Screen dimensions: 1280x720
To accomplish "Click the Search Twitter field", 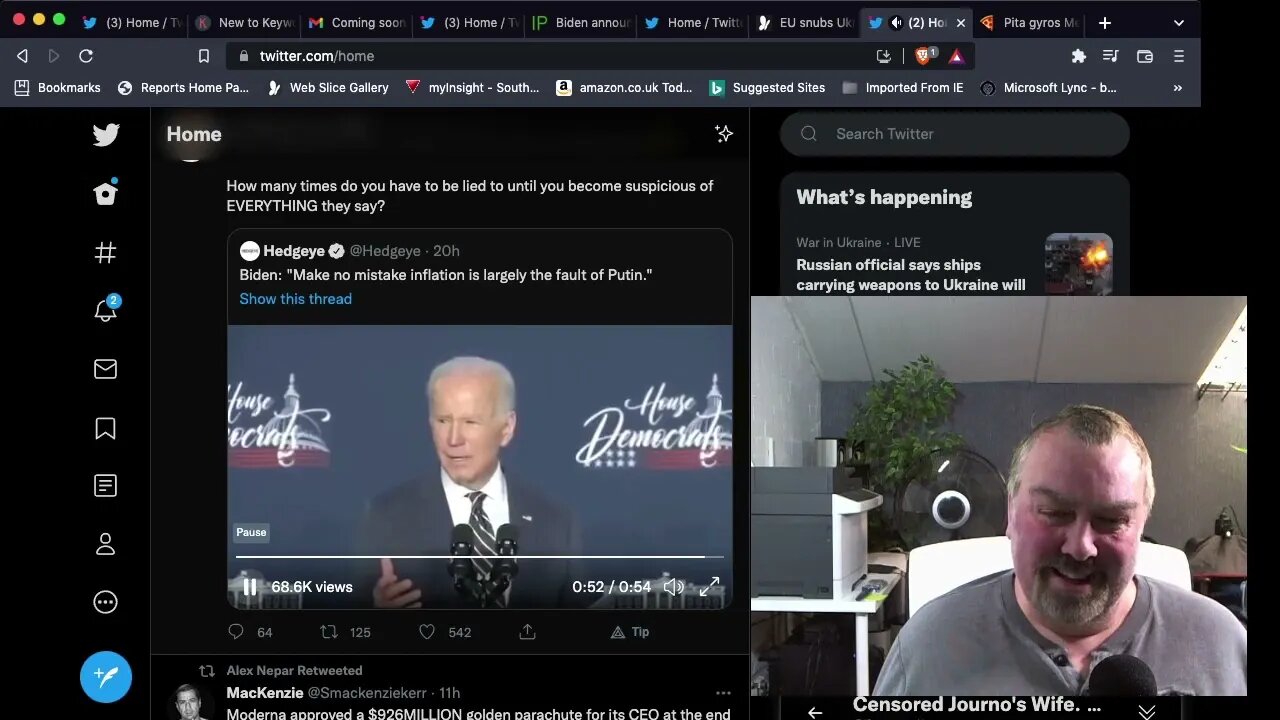I will [955, 134].
